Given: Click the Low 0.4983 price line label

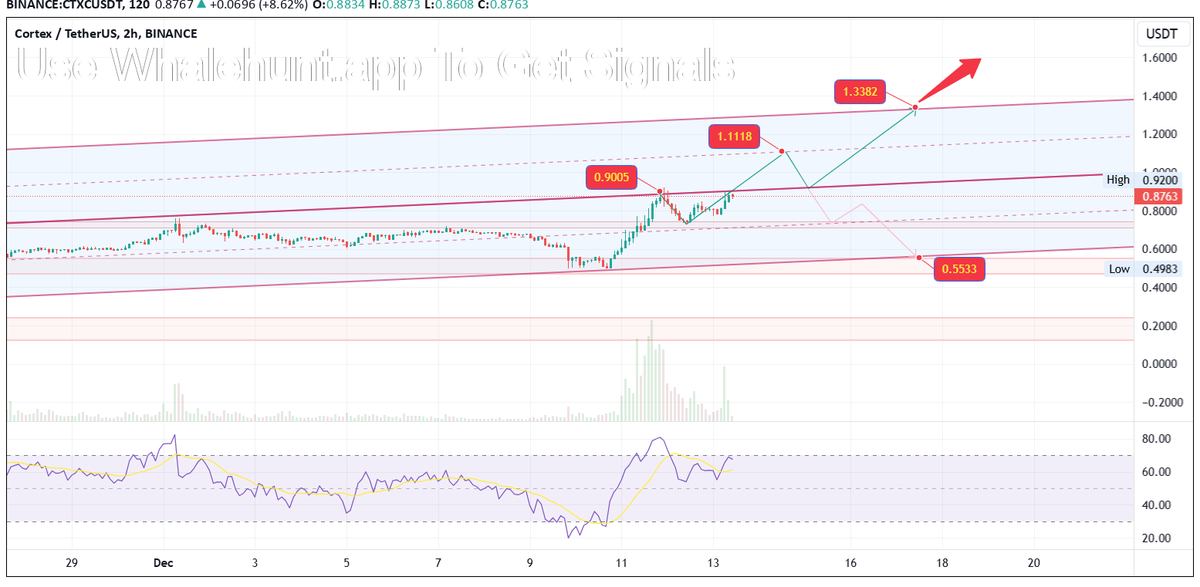Looking at the screenshot, I should (x=1144, y=269).
